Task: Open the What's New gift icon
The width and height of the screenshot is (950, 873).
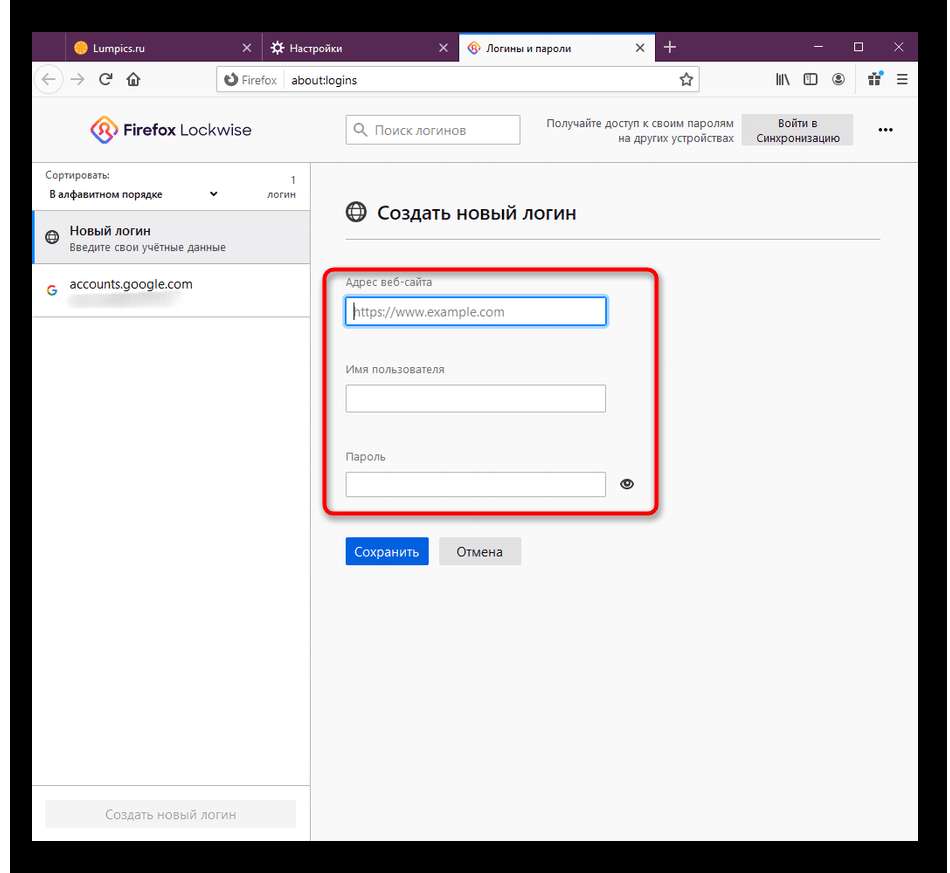Action: [875, 79]
